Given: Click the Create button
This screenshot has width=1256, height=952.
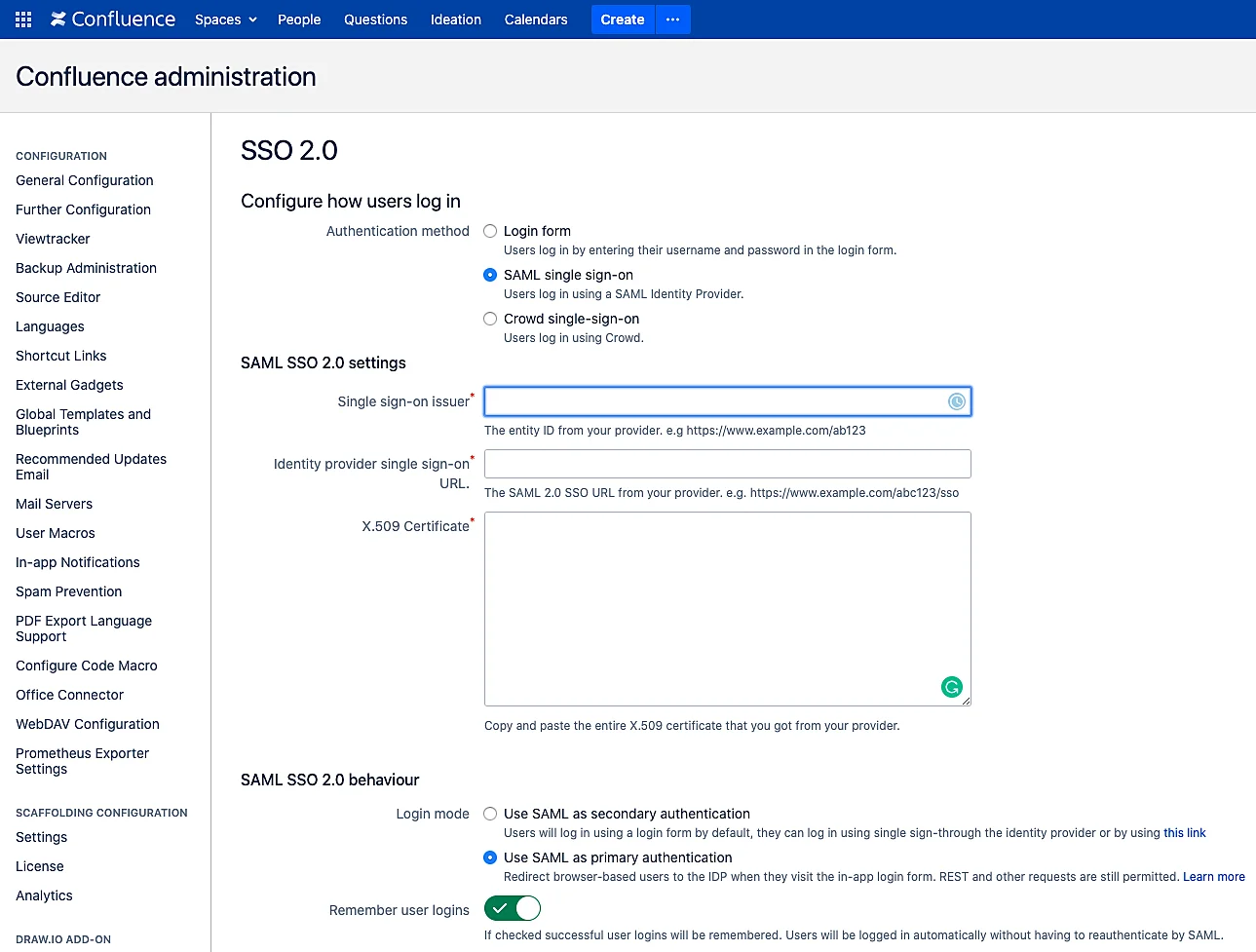Looking at the screenshot, I should click(x=623, y=19).
